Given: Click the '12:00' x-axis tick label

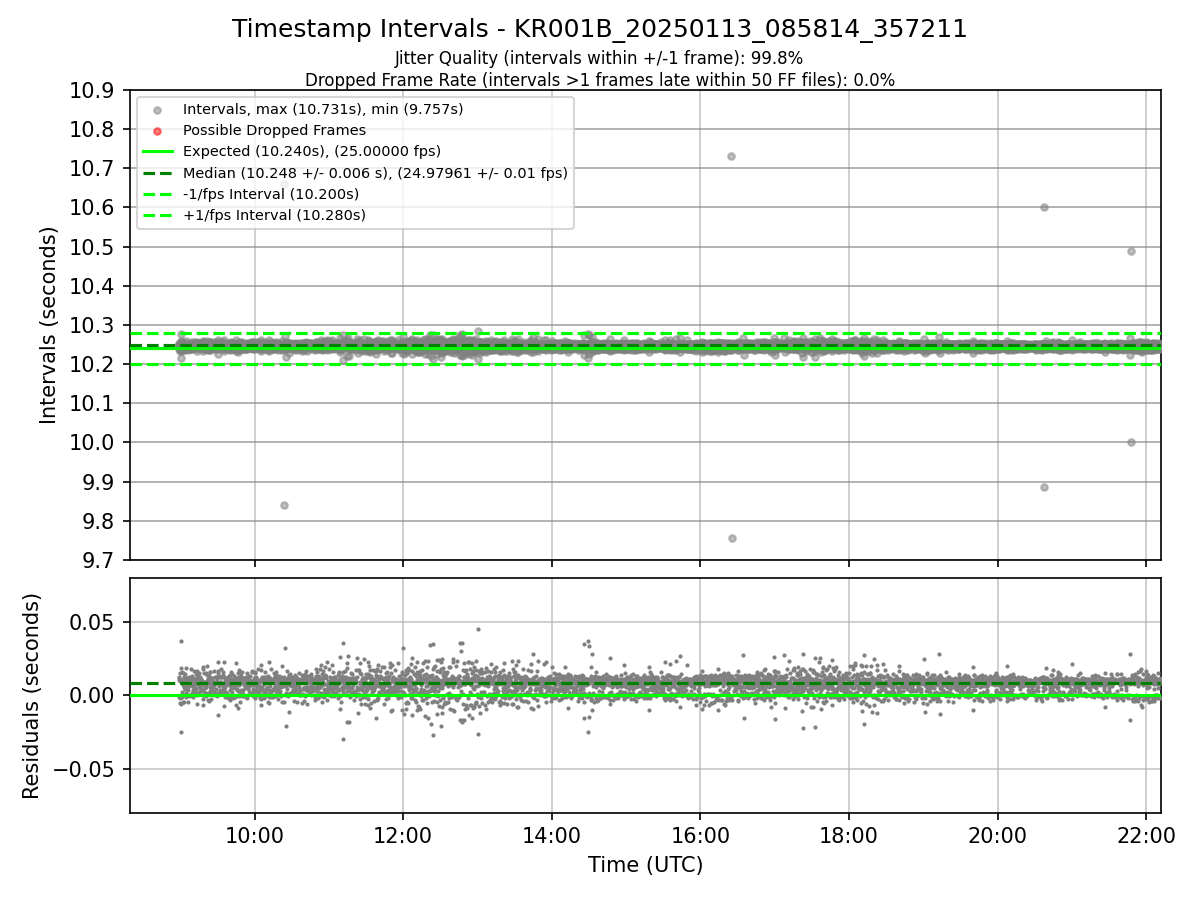Looking at the screenshot, I should pos(403,835).
